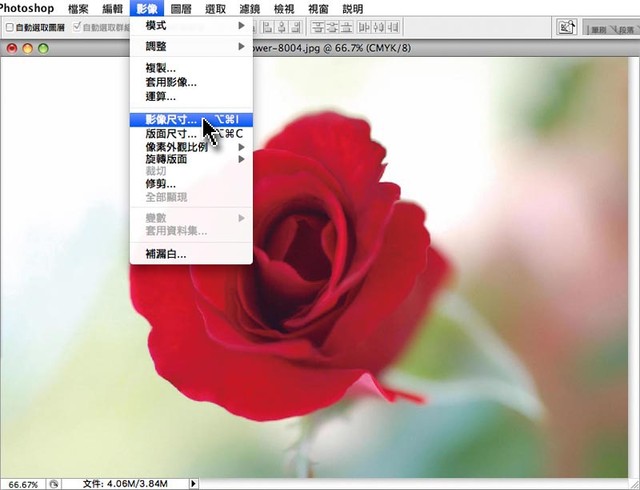Select 修剪... in the 影像 menu
640x490 pixels.
click(x=160, y=184)
